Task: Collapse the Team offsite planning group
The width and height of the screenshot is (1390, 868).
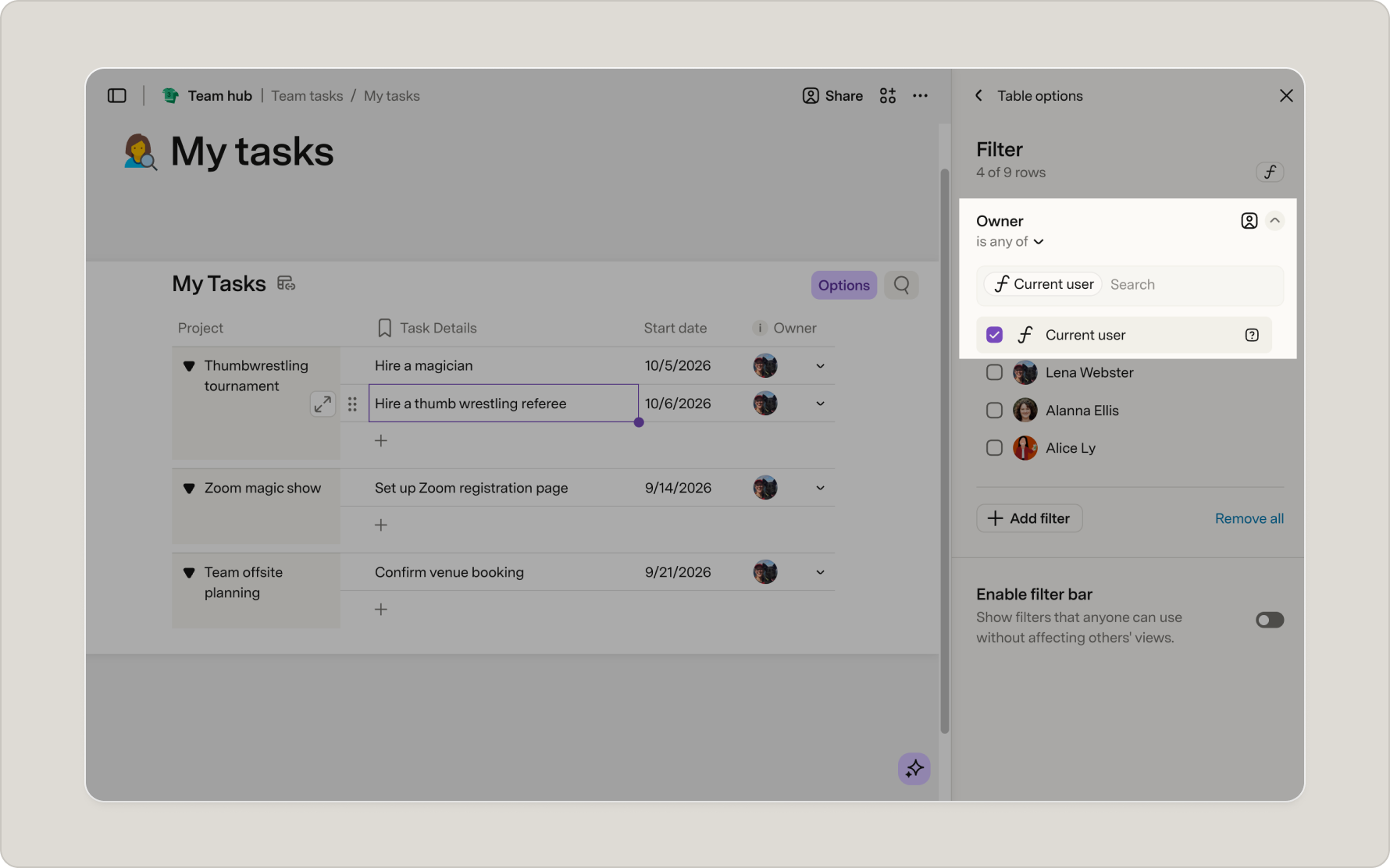Action: pyautogui.click(x=189, y=573)
